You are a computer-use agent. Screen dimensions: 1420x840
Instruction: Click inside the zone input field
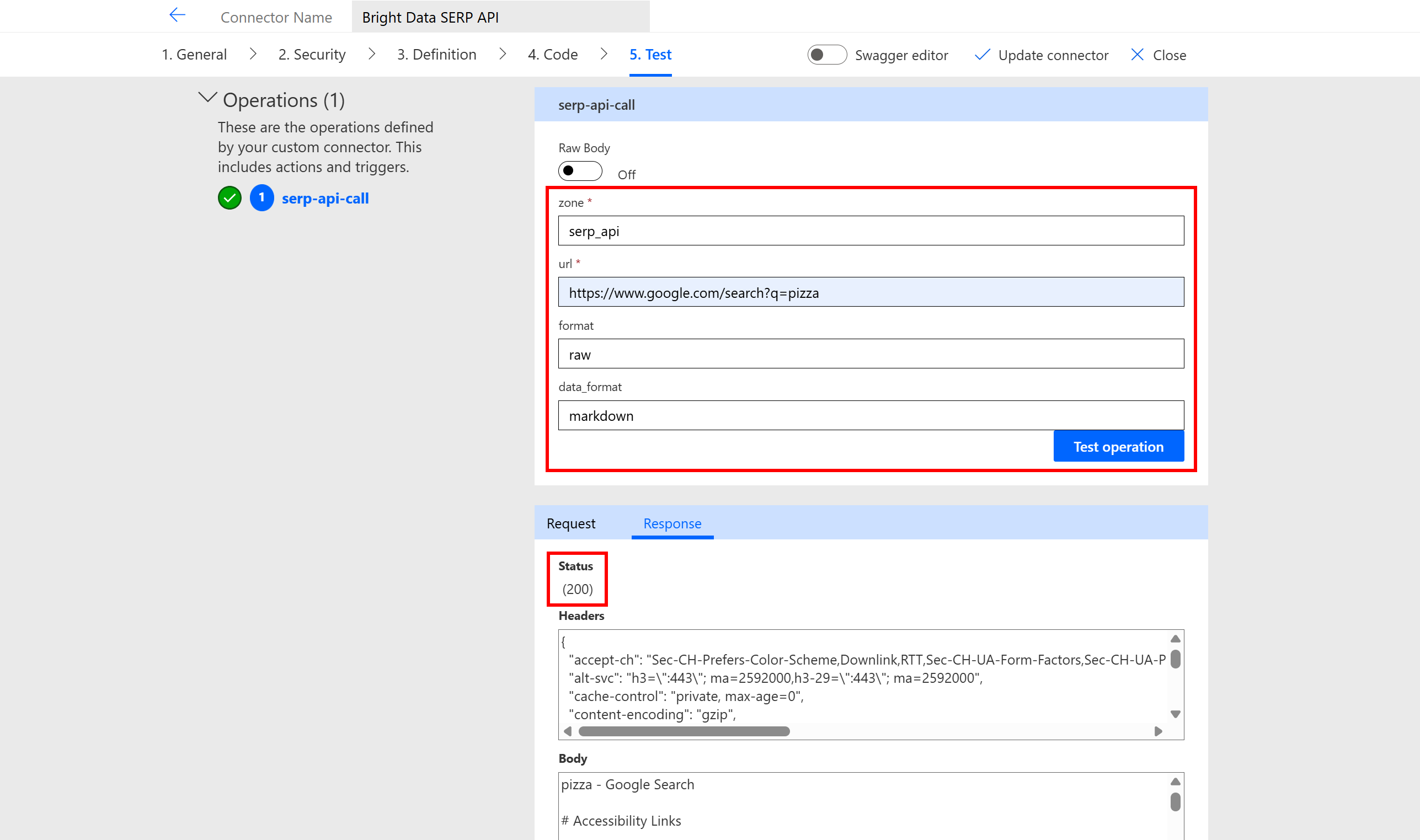(x=870, y=231)
